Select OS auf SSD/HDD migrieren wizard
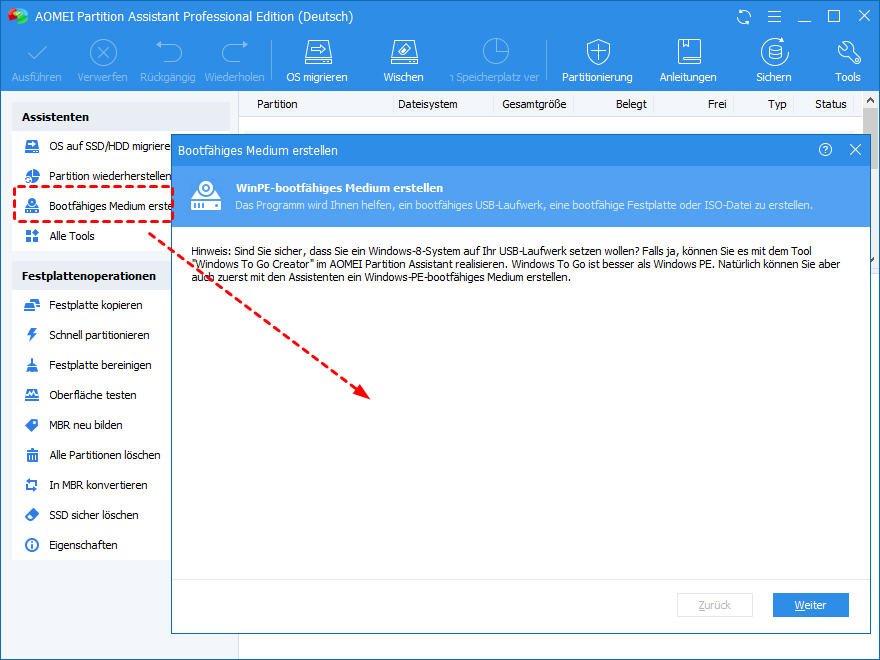The height and width of the screenshot is (660, 880). 97,146
